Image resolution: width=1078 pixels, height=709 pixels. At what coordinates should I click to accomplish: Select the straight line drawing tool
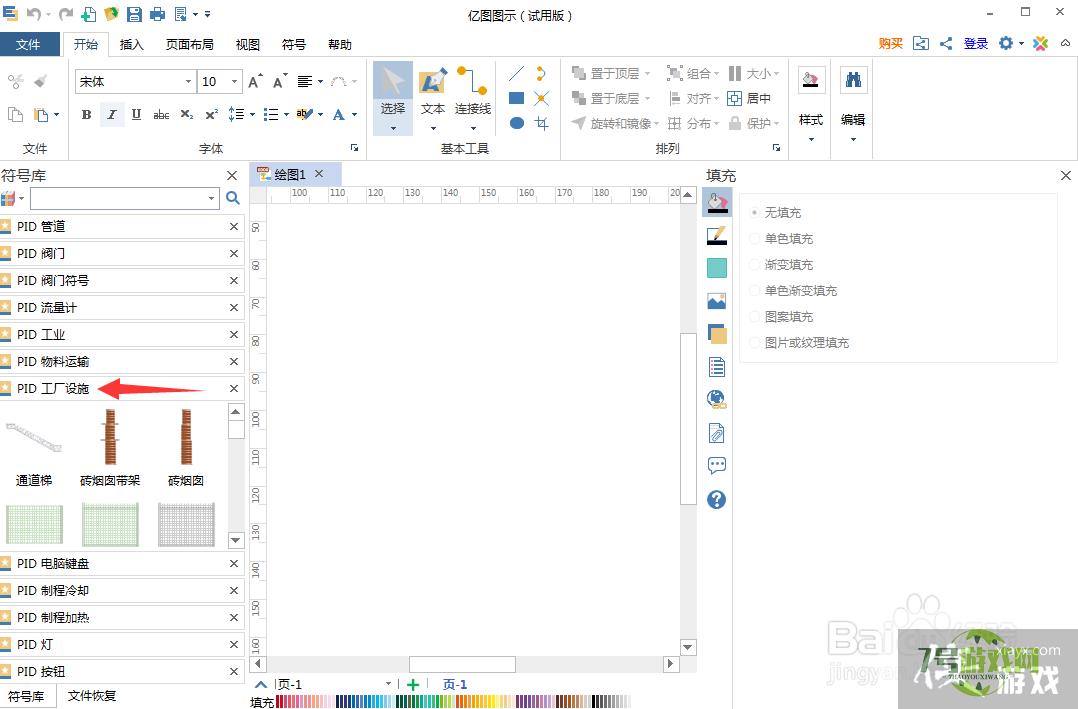click(x=516, y=73)
